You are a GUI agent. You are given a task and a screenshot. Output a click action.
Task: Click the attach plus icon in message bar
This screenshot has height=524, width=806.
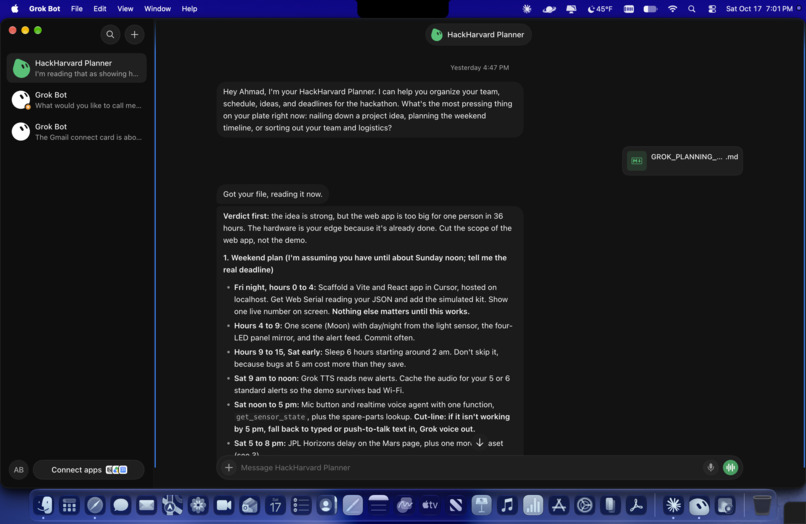point(229,467)
